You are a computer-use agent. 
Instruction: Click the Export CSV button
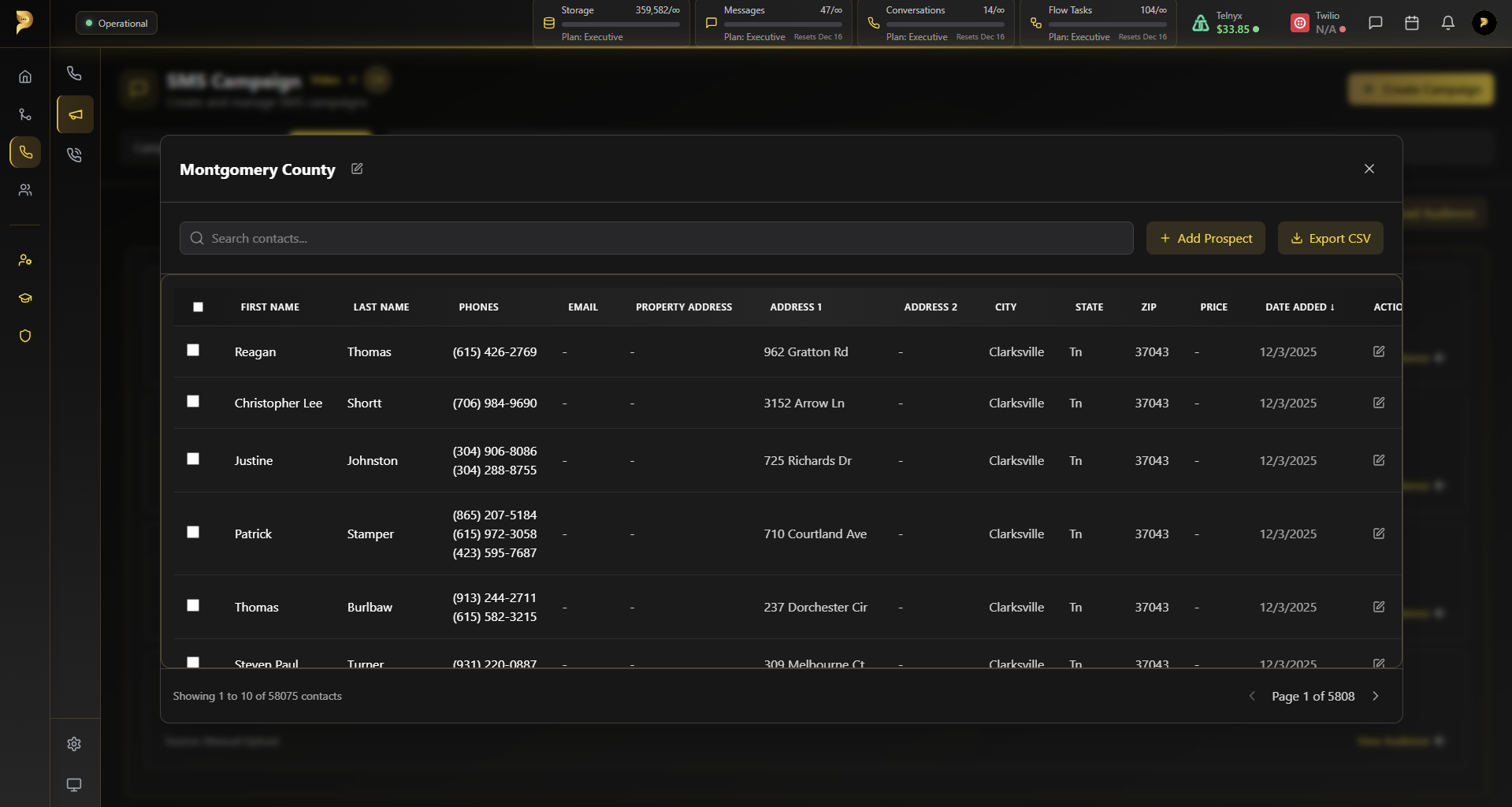coord(1331,238)
